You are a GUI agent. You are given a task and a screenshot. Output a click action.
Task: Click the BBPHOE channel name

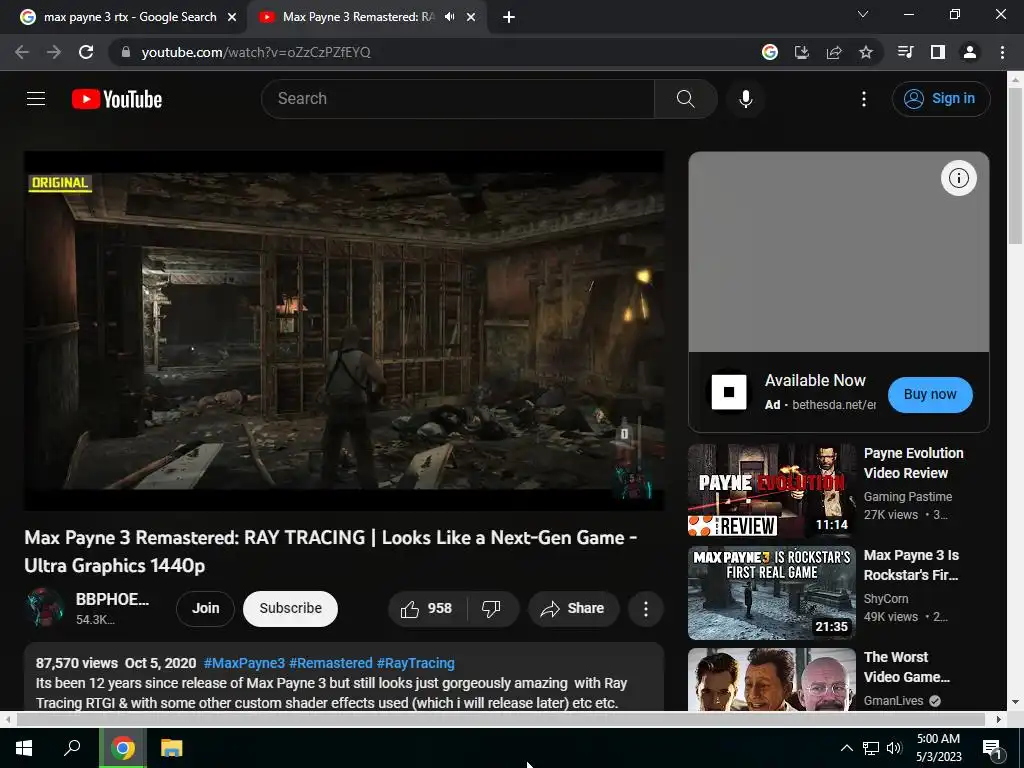click(x=112, y=599)
